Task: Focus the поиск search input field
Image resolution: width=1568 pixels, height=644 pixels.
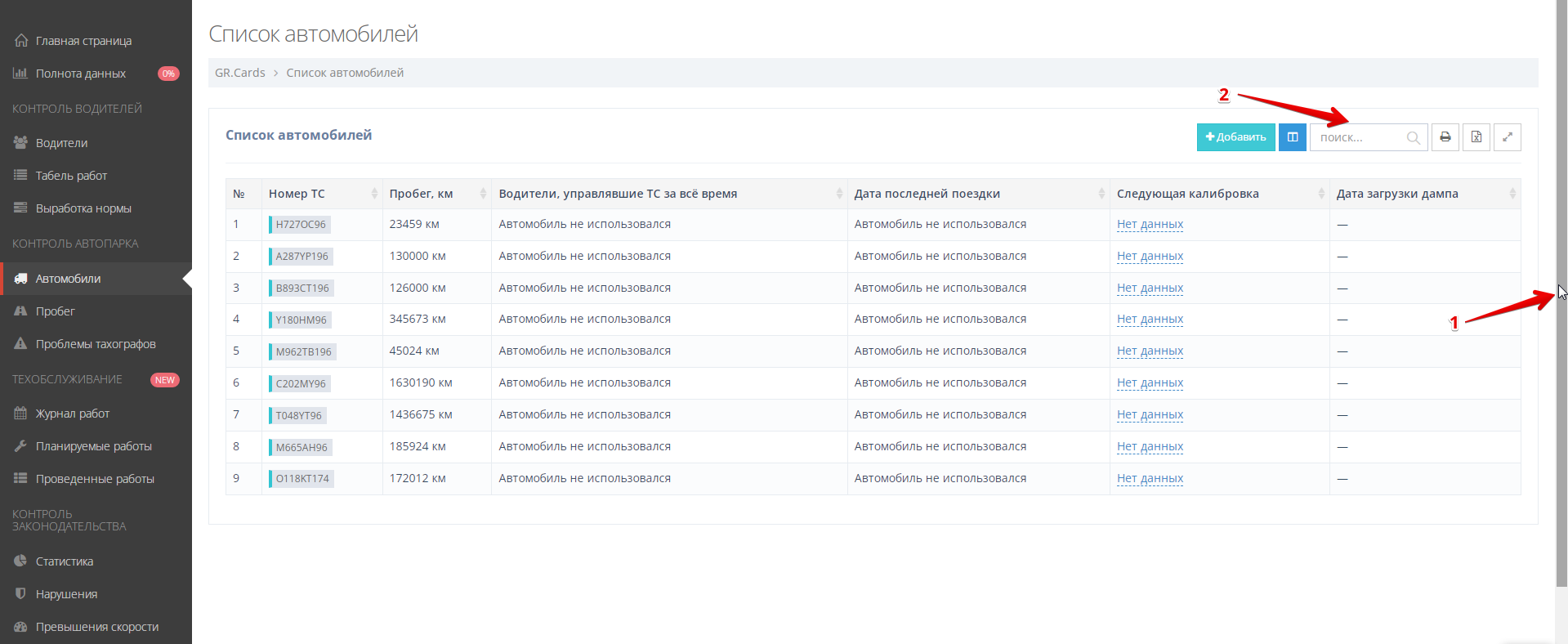Action: [1358, 137]
